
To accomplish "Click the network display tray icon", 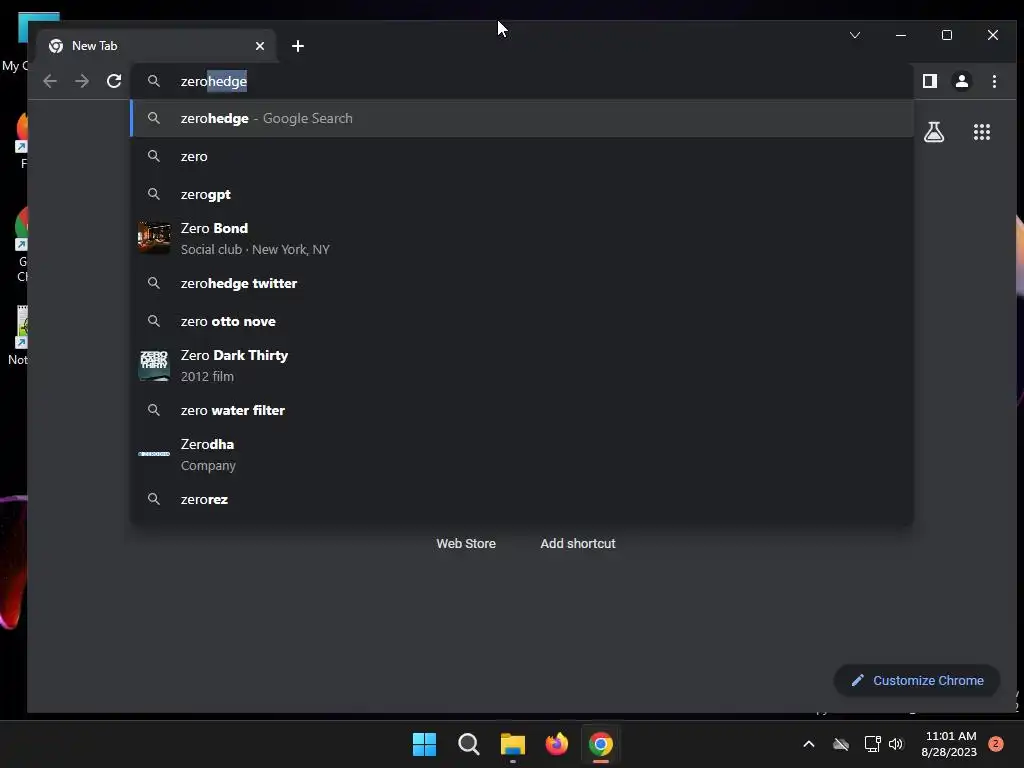I will click(872, 744).
